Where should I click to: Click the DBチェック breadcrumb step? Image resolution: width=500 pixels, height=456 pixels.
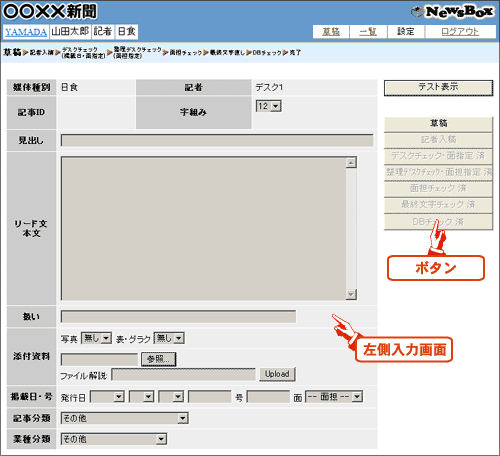click(267, 53)
